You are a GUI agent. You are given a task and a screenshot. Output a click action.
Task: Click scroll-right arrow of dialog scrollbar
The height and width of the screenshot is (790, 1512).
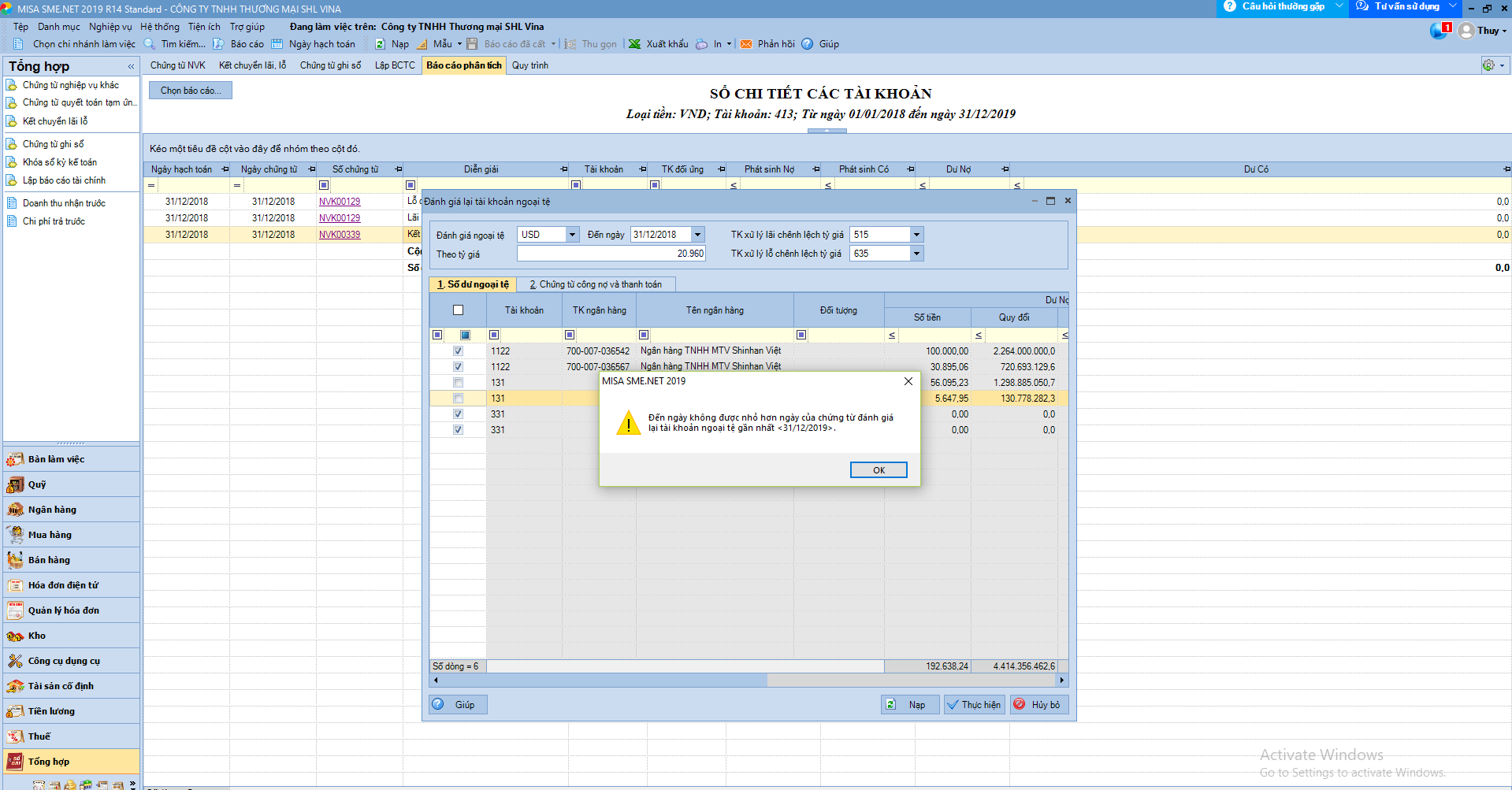tap(1062, 680)
